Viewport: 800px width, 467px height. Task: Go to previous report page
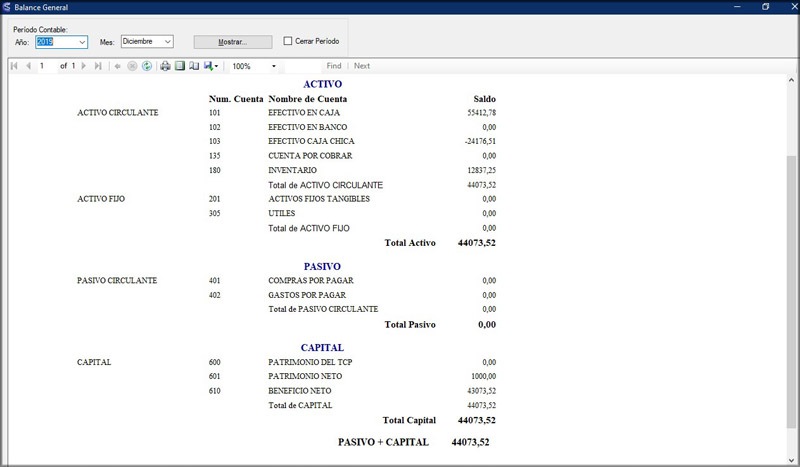tap(28, 66)
